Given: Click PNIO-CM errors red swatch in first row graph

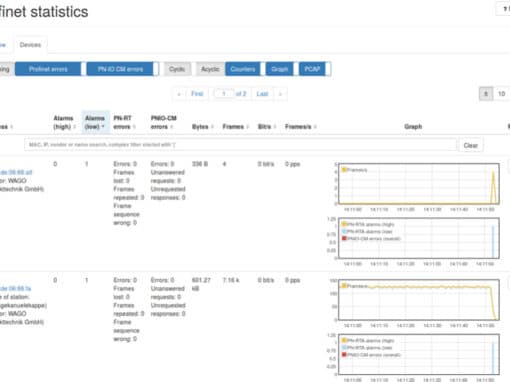Looking at the screenshot, I should click(x=344, y=239).
